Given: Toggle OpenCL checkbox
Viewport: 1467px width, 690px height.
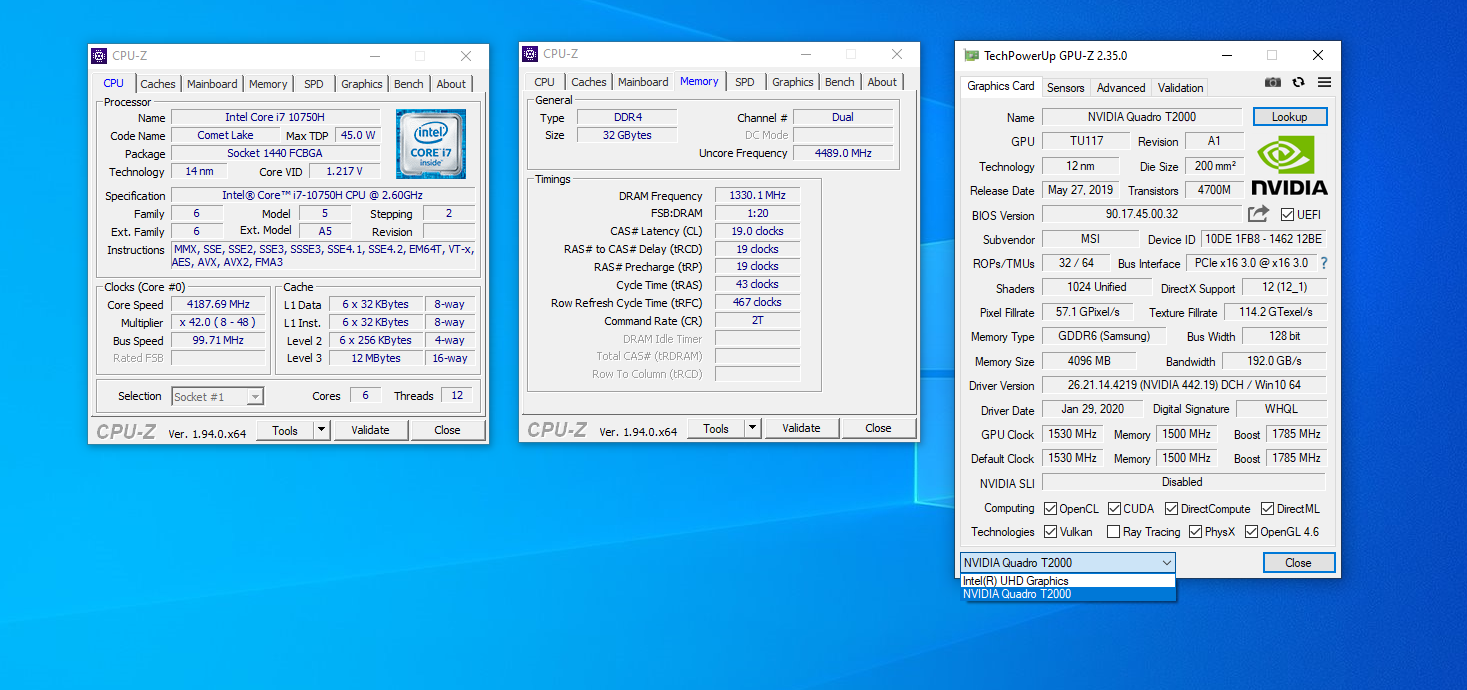Looking at the screenshot, I should coord(1050,509).
